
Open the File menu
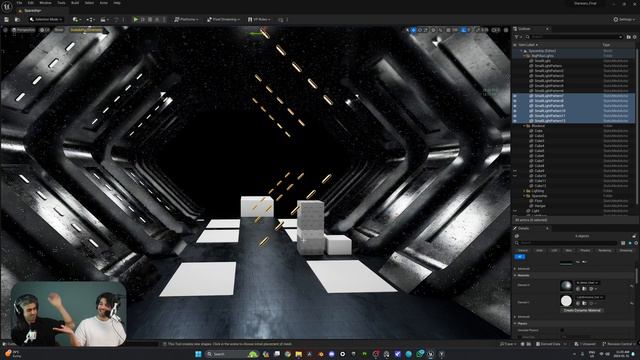tap(20, 3)
